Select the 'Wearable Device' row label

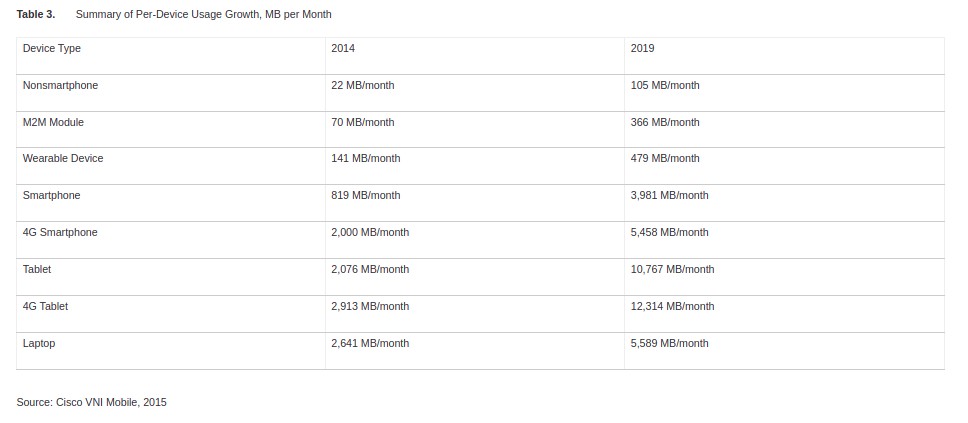63,158
